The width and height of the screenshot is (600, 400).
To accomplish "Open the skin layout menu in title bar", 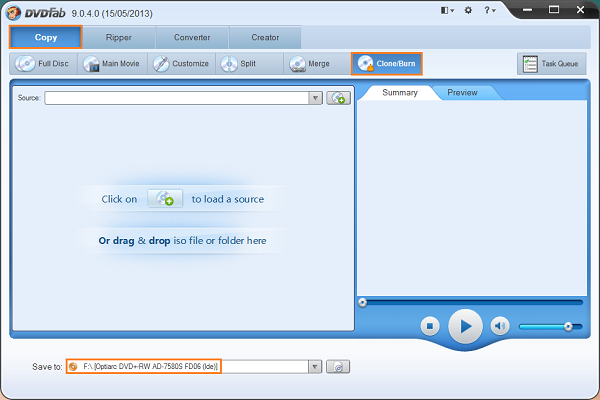I will pyautogui.click(x=447, y=10).
